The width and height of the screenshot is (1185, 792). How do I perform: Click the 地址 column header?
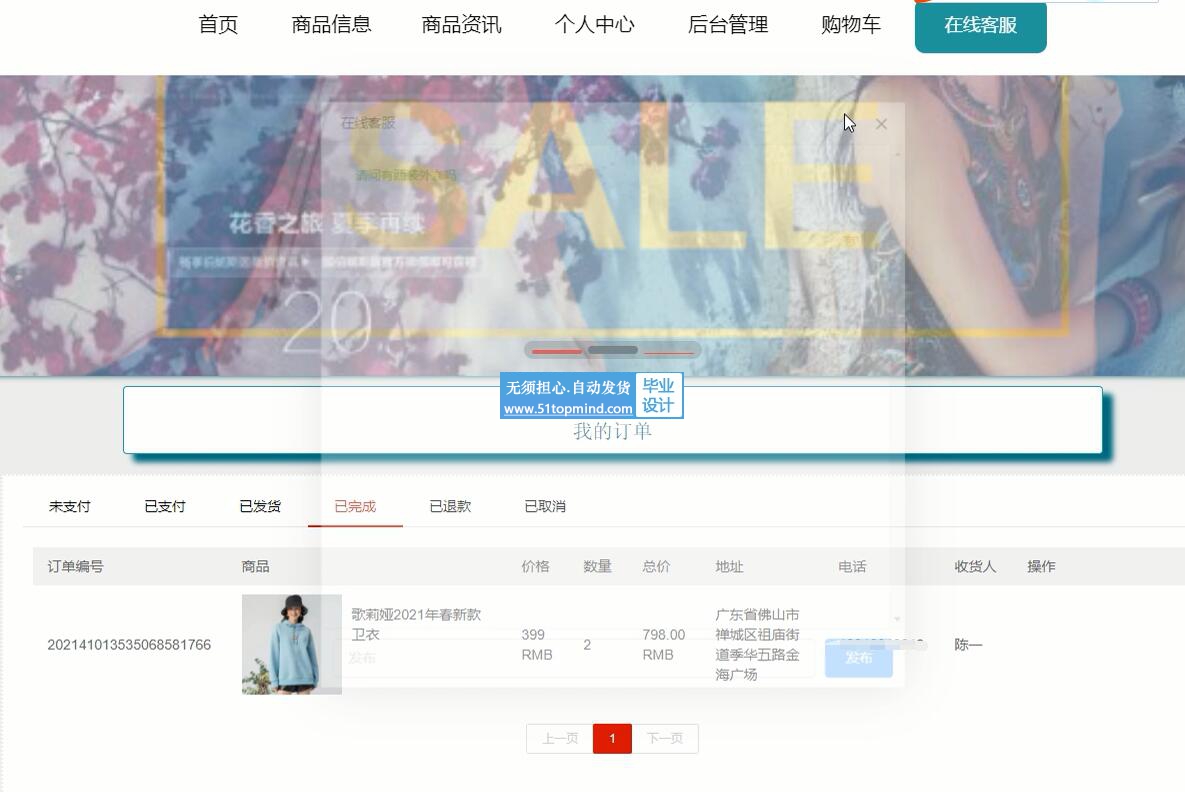click(729, 566)
